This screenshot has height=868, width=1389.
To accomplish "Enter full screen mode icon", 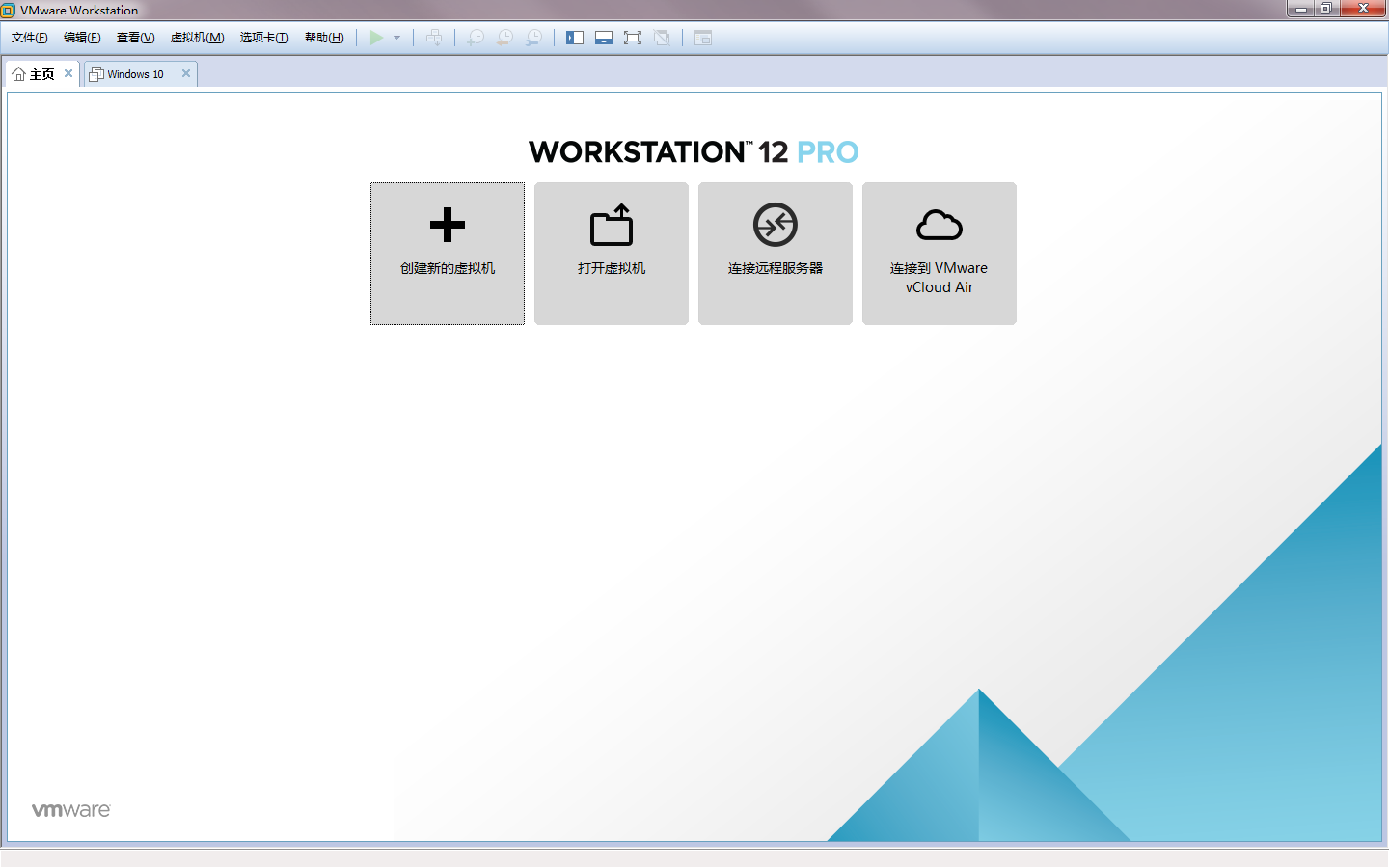I will point(633,38).
